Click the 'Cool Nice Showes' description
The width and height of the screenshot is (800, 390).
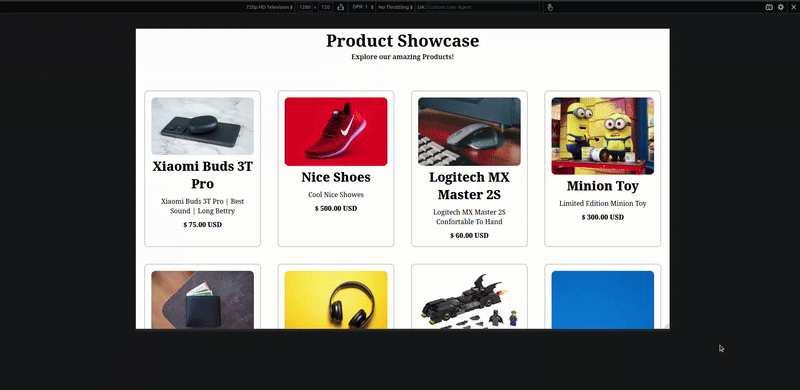click(x=336, y=195)
